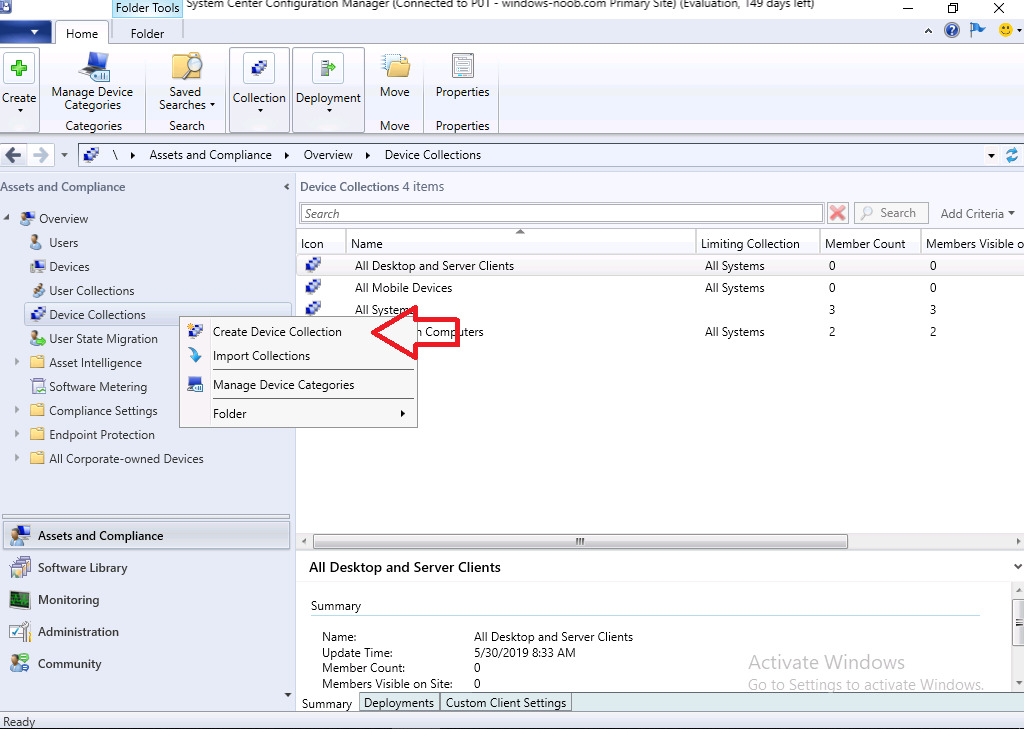
Task: Click the Manage Device Categories menu icon
Action: 195,385
